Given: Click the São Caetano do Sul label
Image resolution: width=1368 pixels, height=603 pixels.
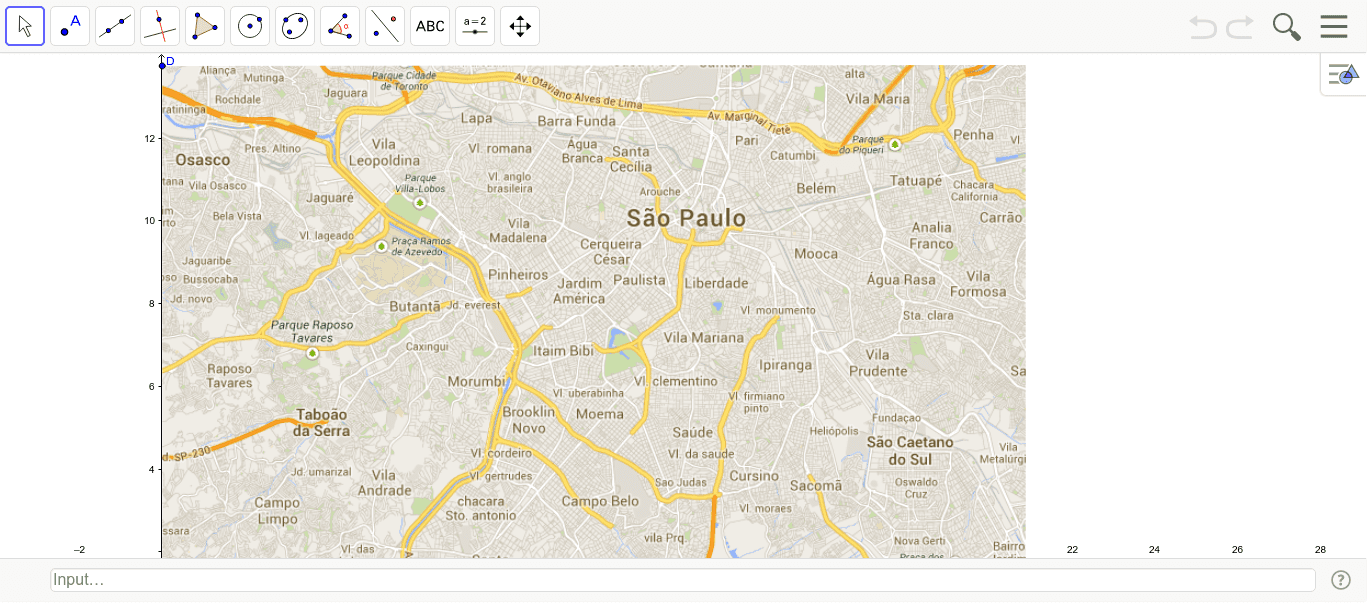Looking at the screenshot, I should [x=910, y=450].
